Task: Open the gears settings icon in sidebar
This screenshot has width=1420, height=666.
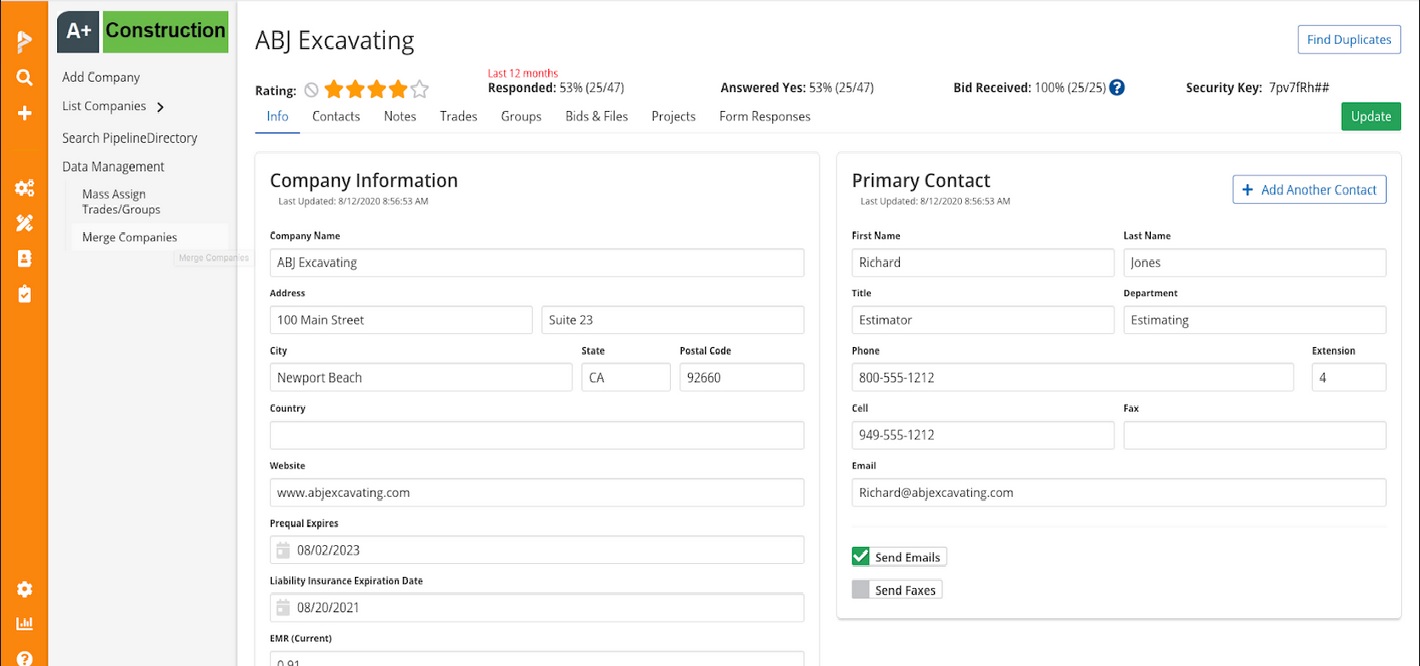Action: point(24,188)
